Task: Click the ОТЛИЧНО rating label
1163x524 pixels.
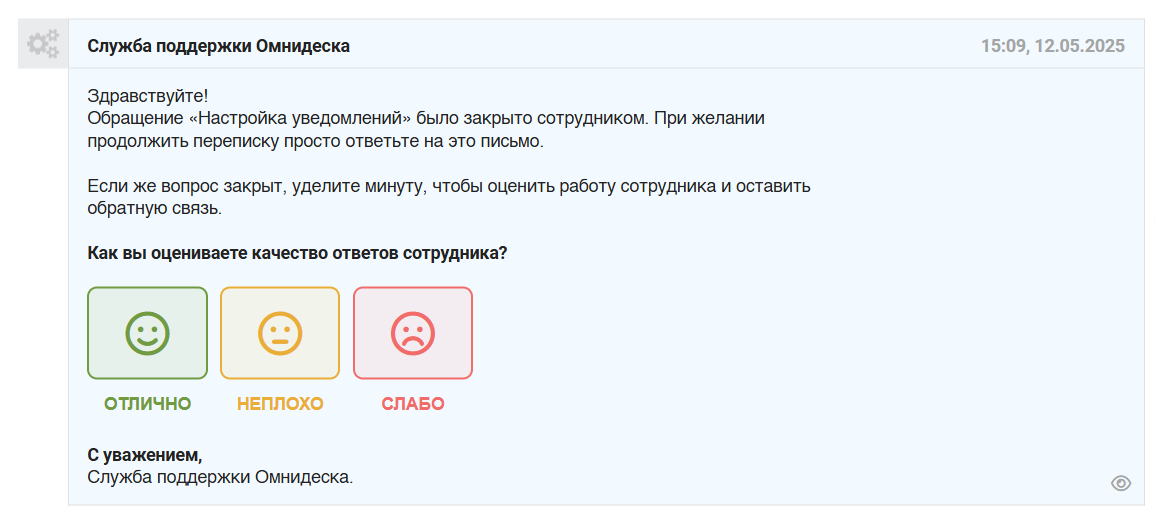Action: coord(148,404)
